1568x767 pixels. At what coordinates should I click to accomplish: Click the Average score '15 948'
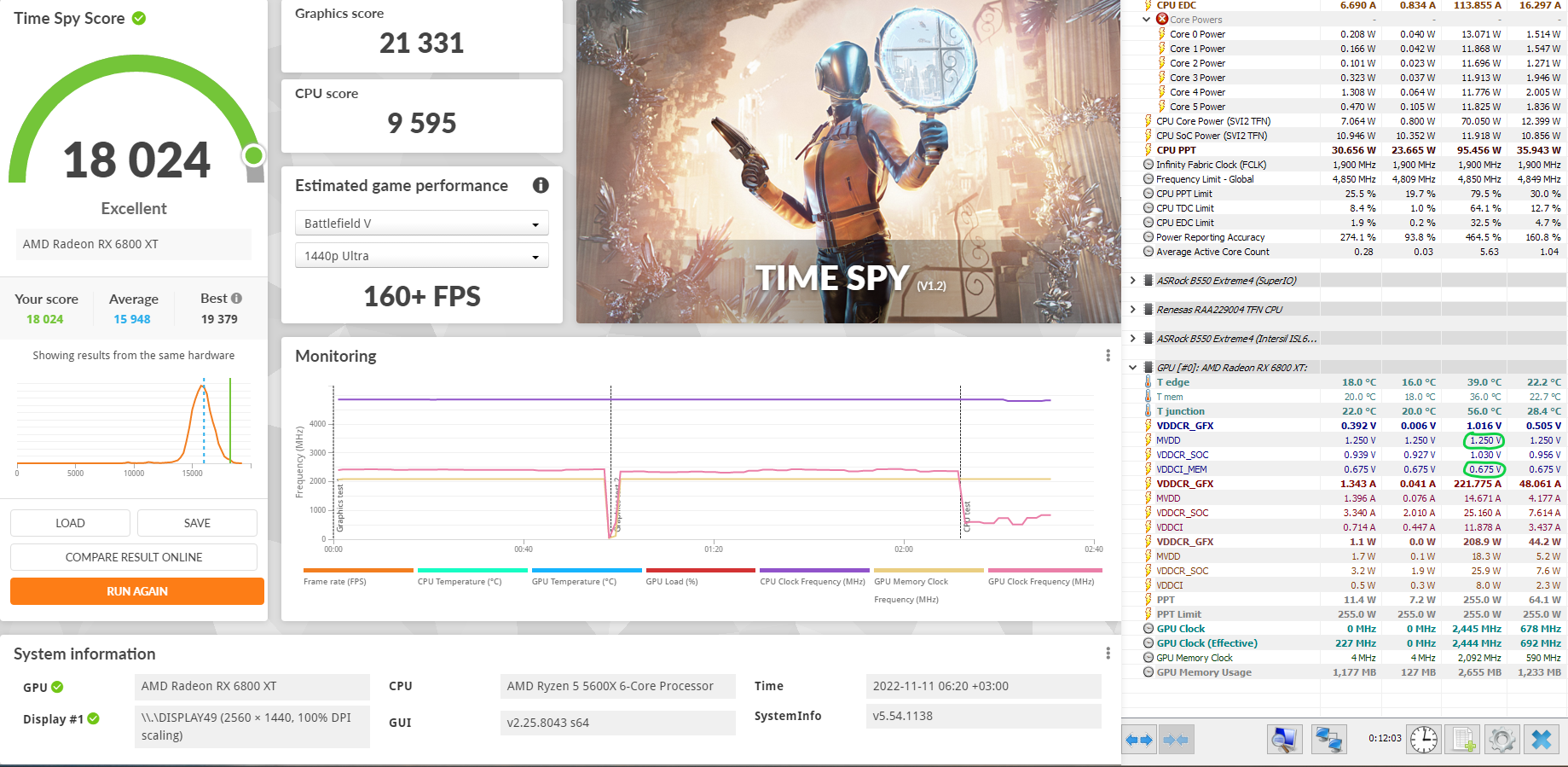[132, 319]
